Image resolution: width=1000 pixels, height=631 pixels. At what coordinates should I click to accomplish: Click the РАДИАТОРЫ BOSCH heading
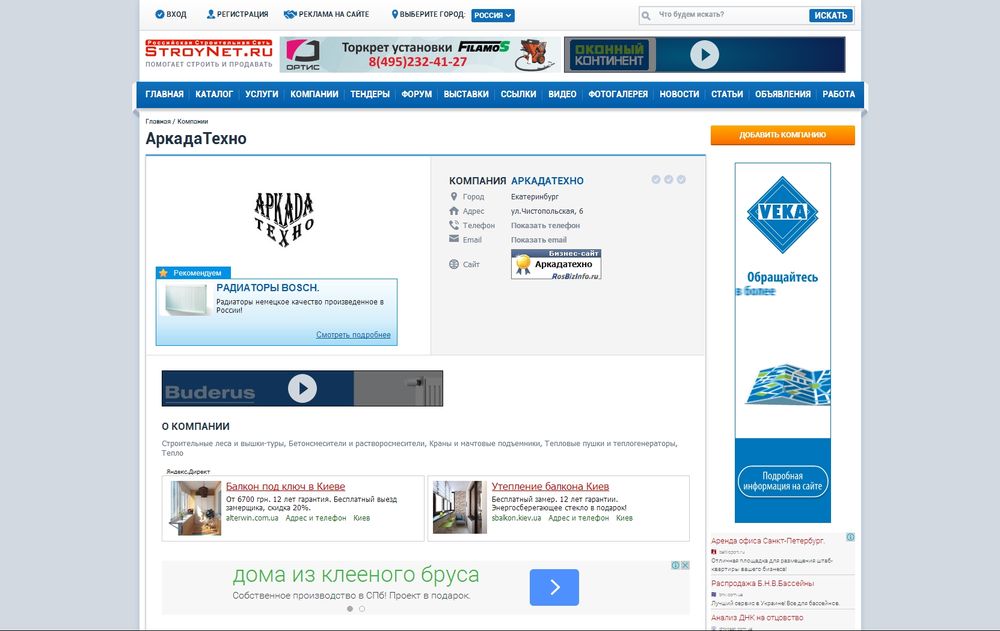click(268, 288)
